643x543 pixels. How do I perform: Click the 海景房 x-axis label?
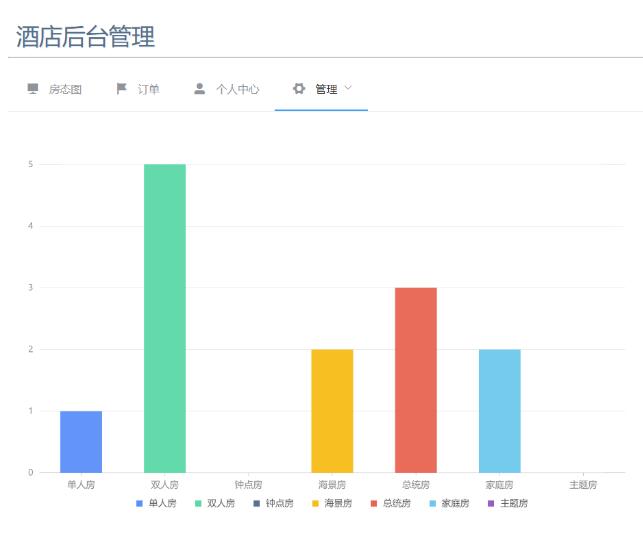point(332,485)
